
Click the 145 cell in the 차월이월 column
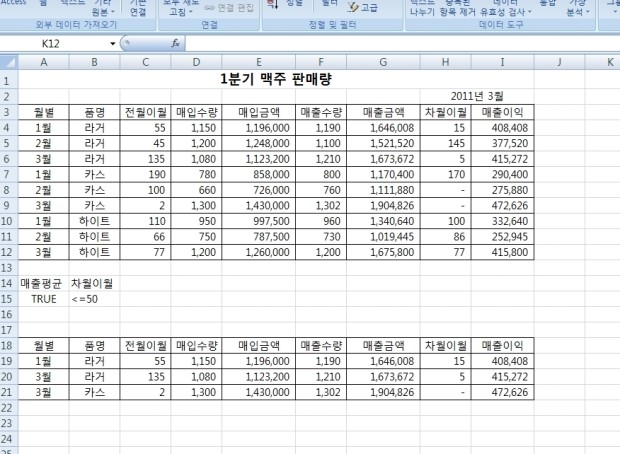[x=446, y=143]
